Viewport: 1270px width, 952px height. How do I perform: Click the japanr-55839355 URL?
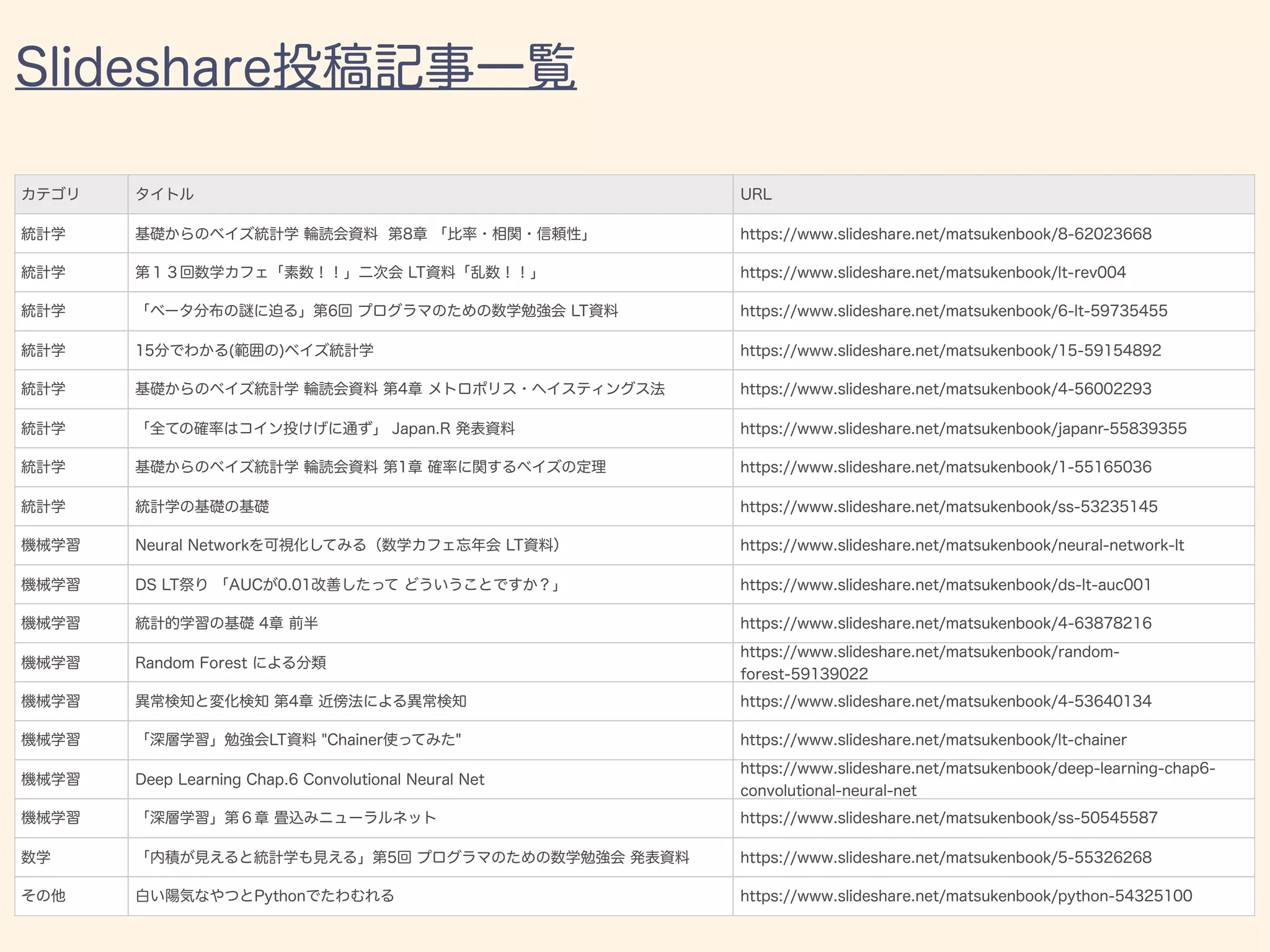pos(963,428)
